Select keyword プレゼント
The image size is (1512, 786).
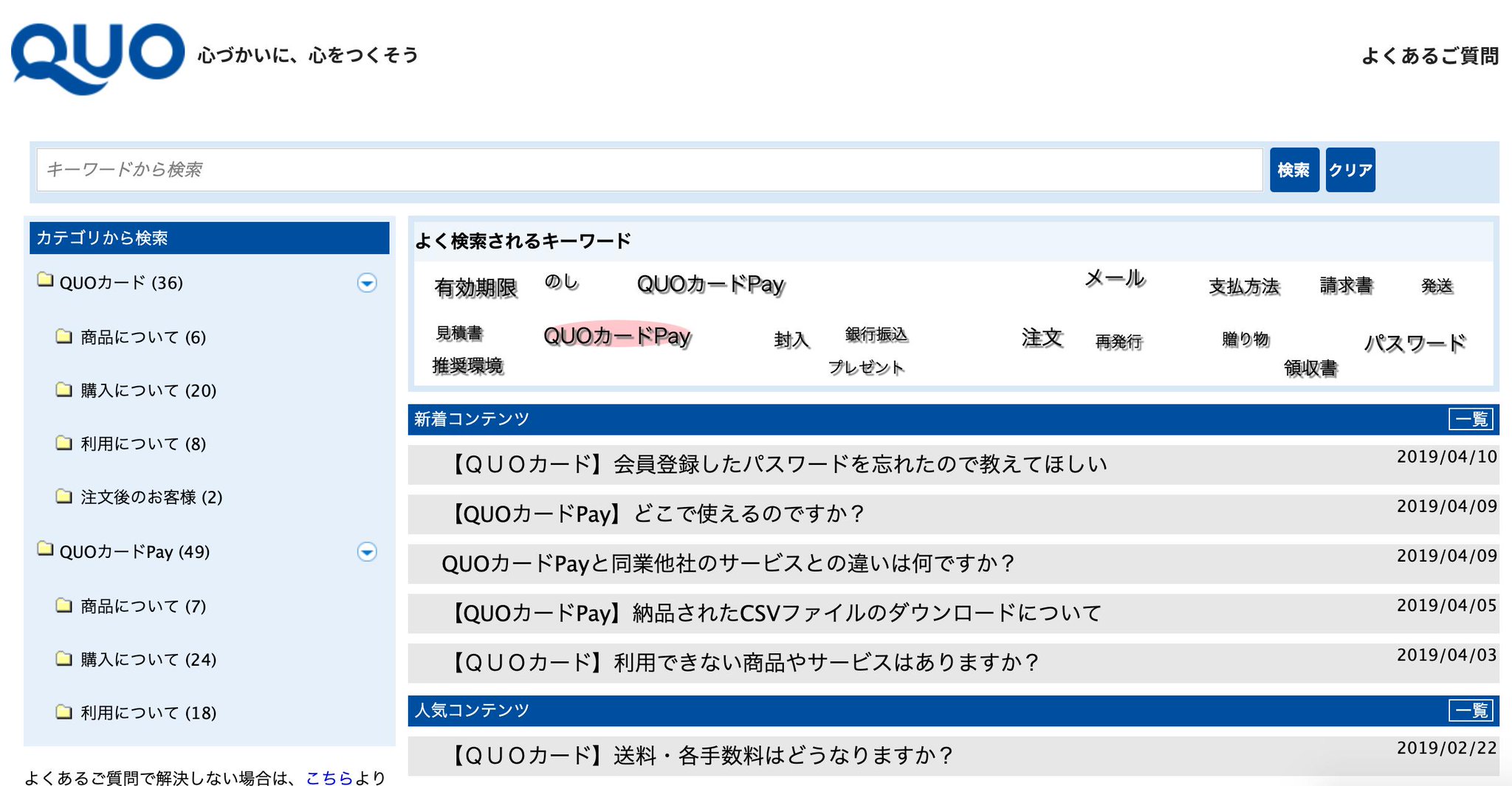[x=866, y=367]
